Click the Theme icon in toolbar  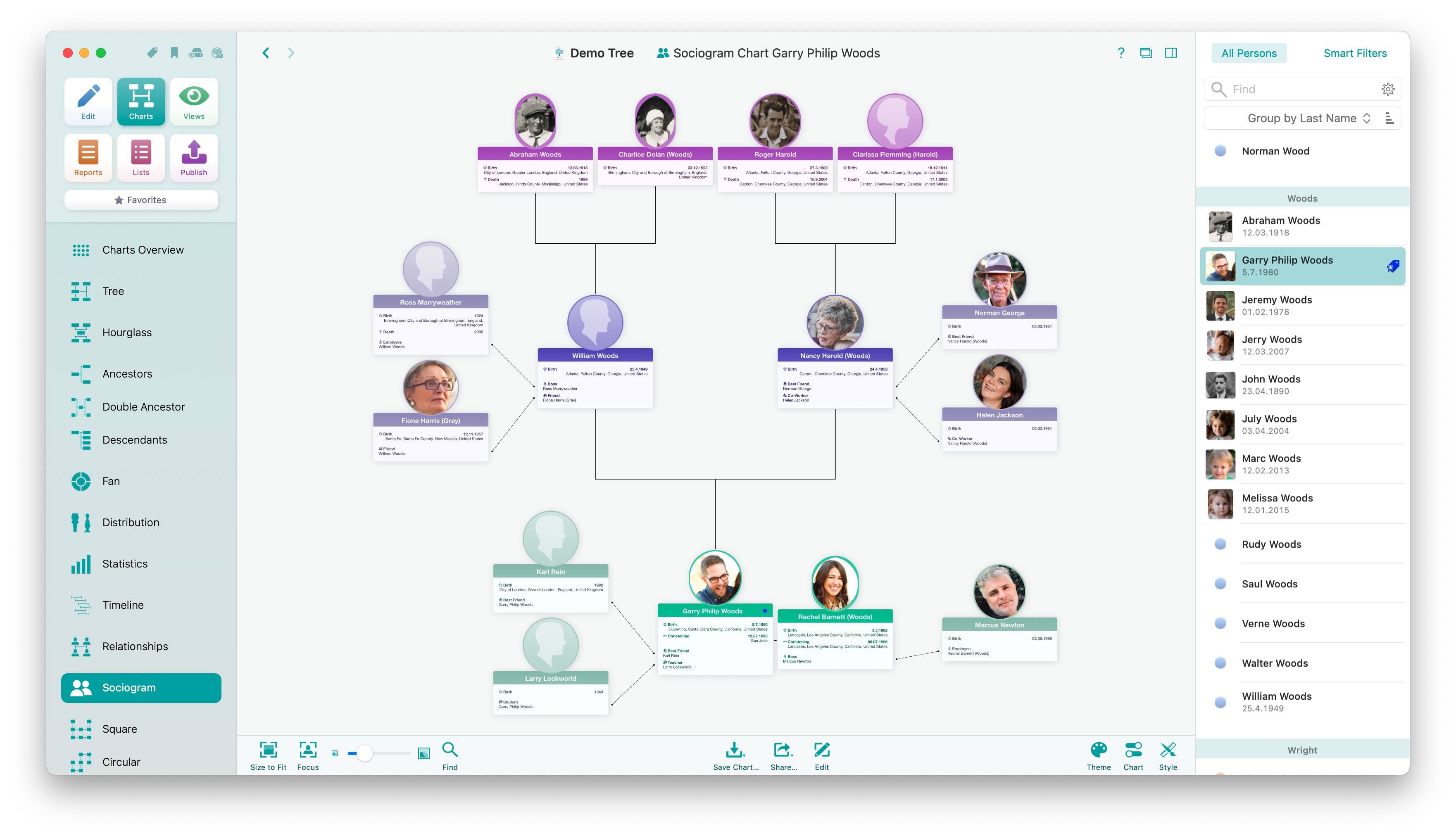pos(1099,752)
